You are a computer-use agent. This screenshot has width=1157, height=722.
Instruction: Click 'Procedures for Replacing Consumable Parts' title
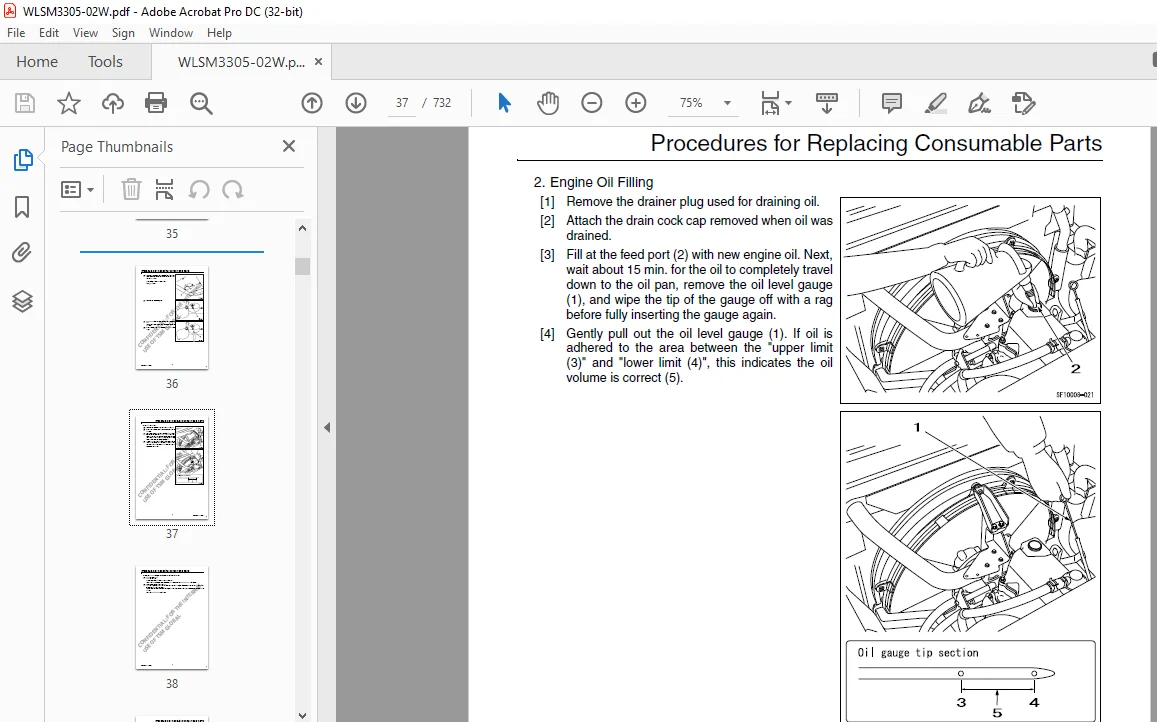tap(876, 143)
